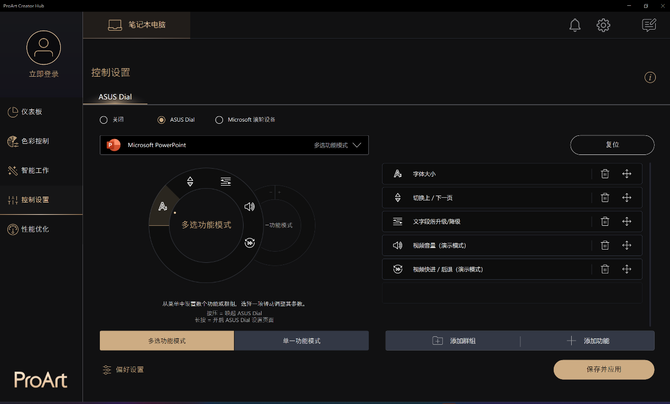Open the settings gear icon
Viewport: 670px width, 404px height.
point(603,25)
